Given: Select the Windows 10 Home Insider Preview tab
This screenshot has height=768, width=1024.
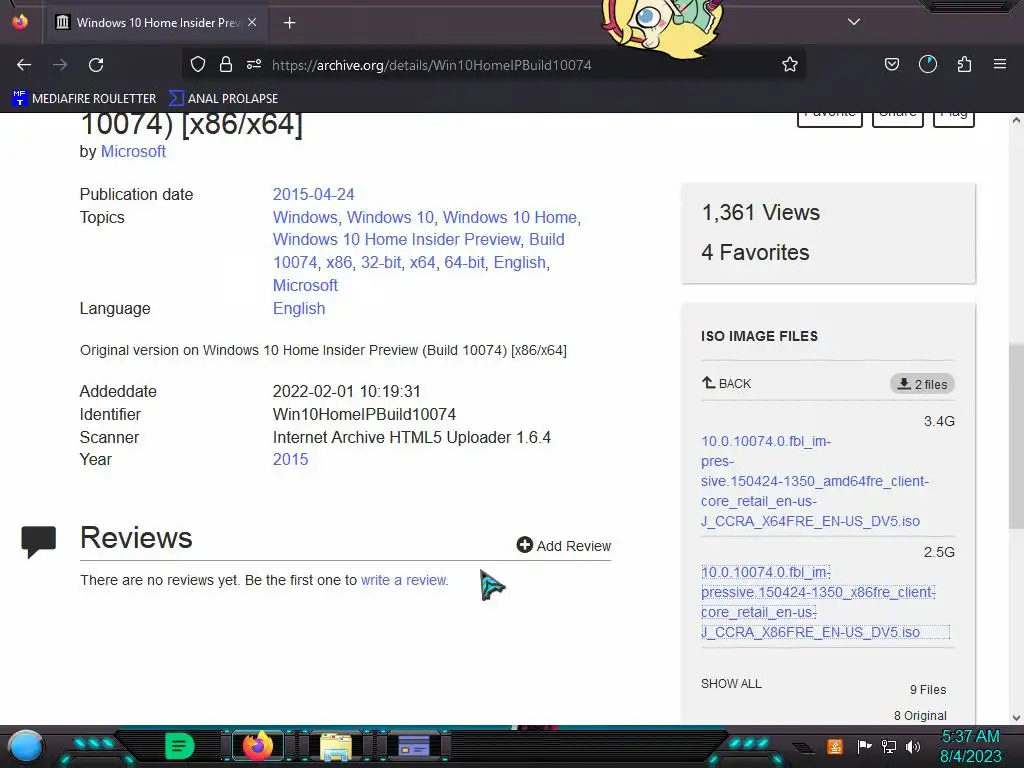Looking at the screenshot, I should point(157,22).
